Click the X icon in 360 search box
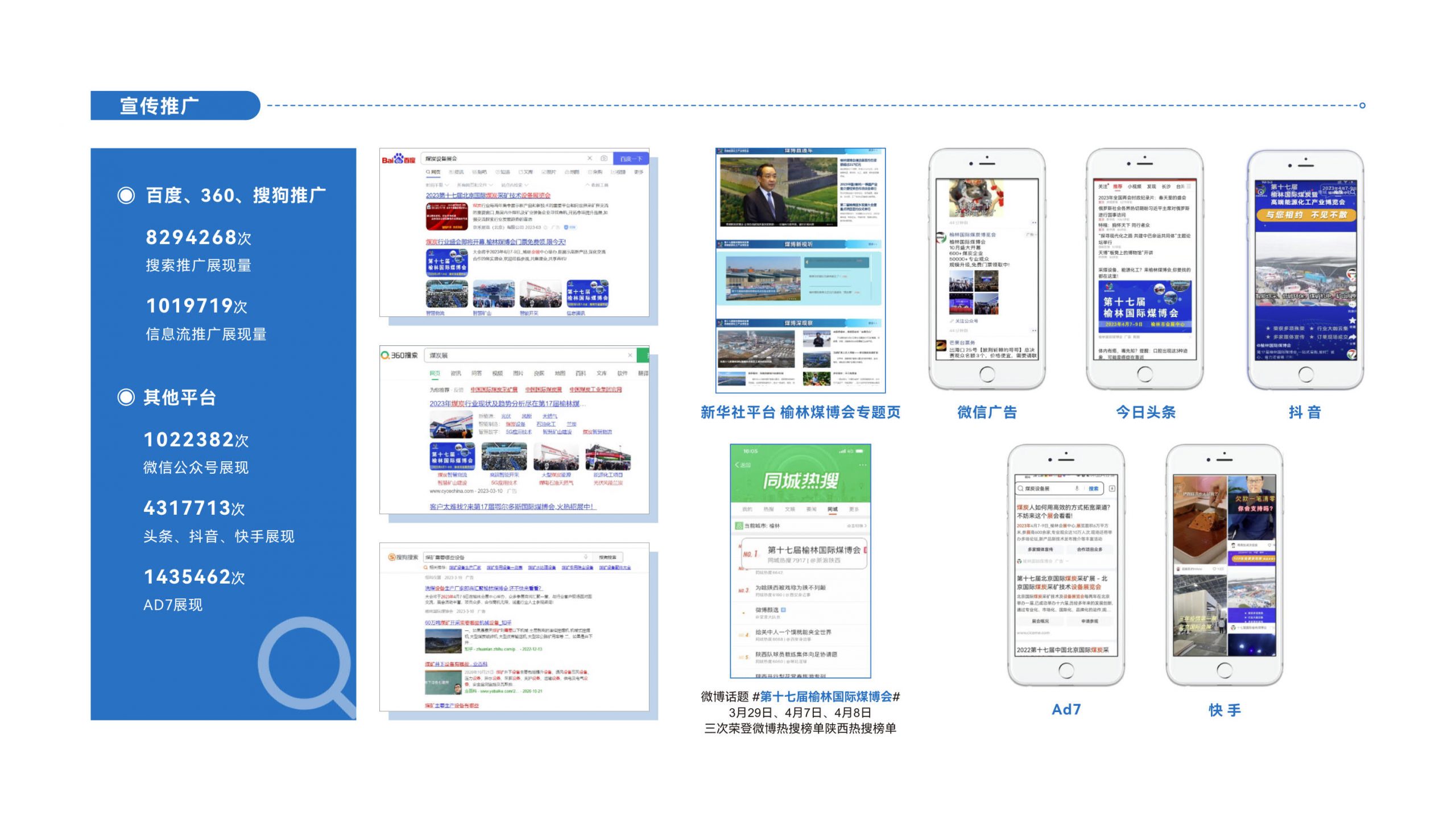 630,355
